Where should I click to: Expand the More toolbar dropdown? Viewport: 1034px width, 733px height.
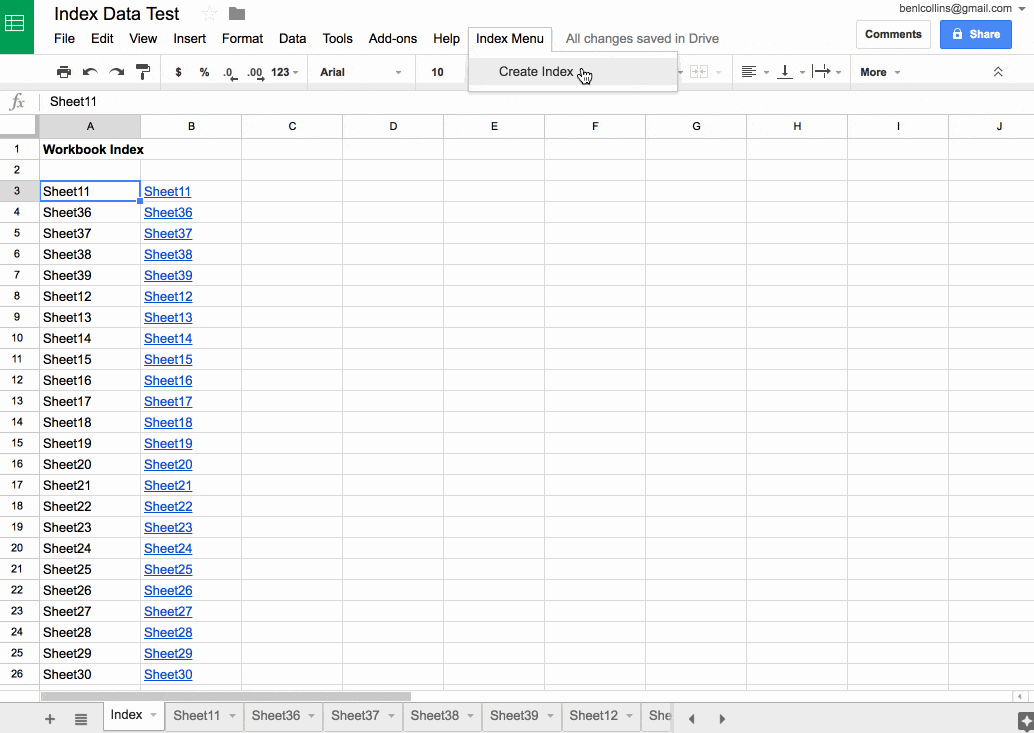click(880, 73)
